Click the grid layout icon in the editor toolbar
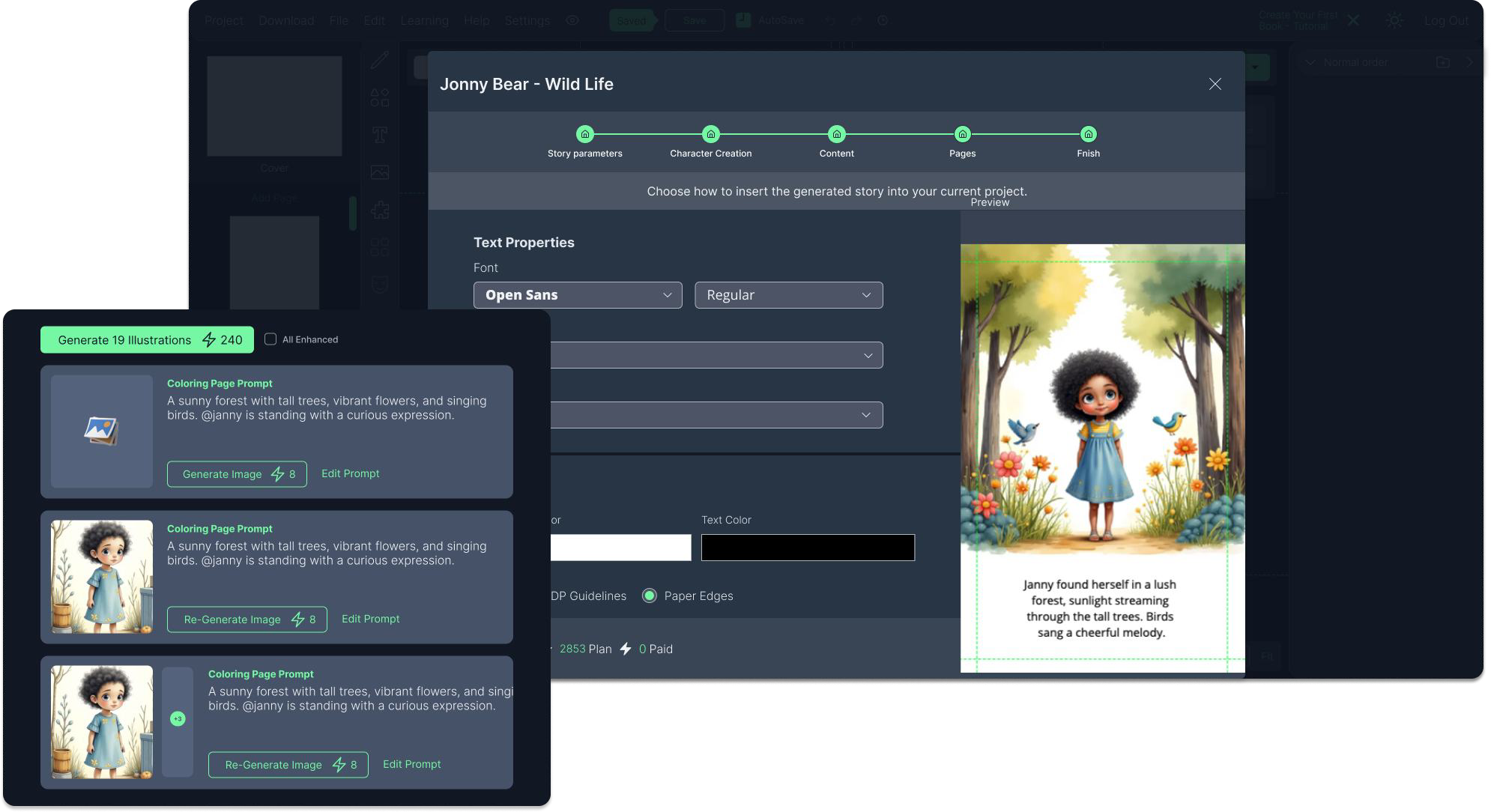 [x=379, y=247]
